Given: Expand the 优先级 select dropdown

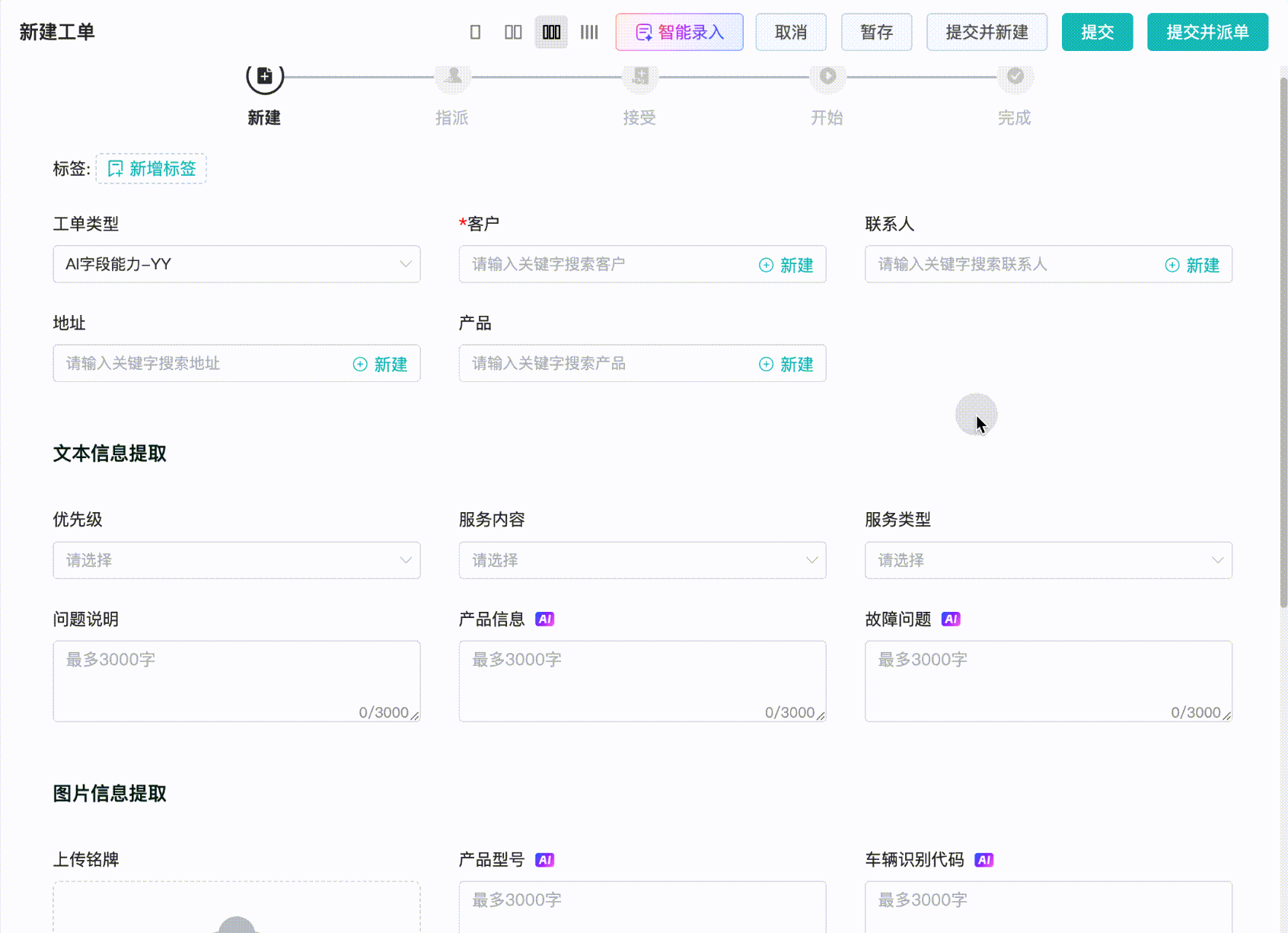Looking at the screenshot, I should point(236,560).
